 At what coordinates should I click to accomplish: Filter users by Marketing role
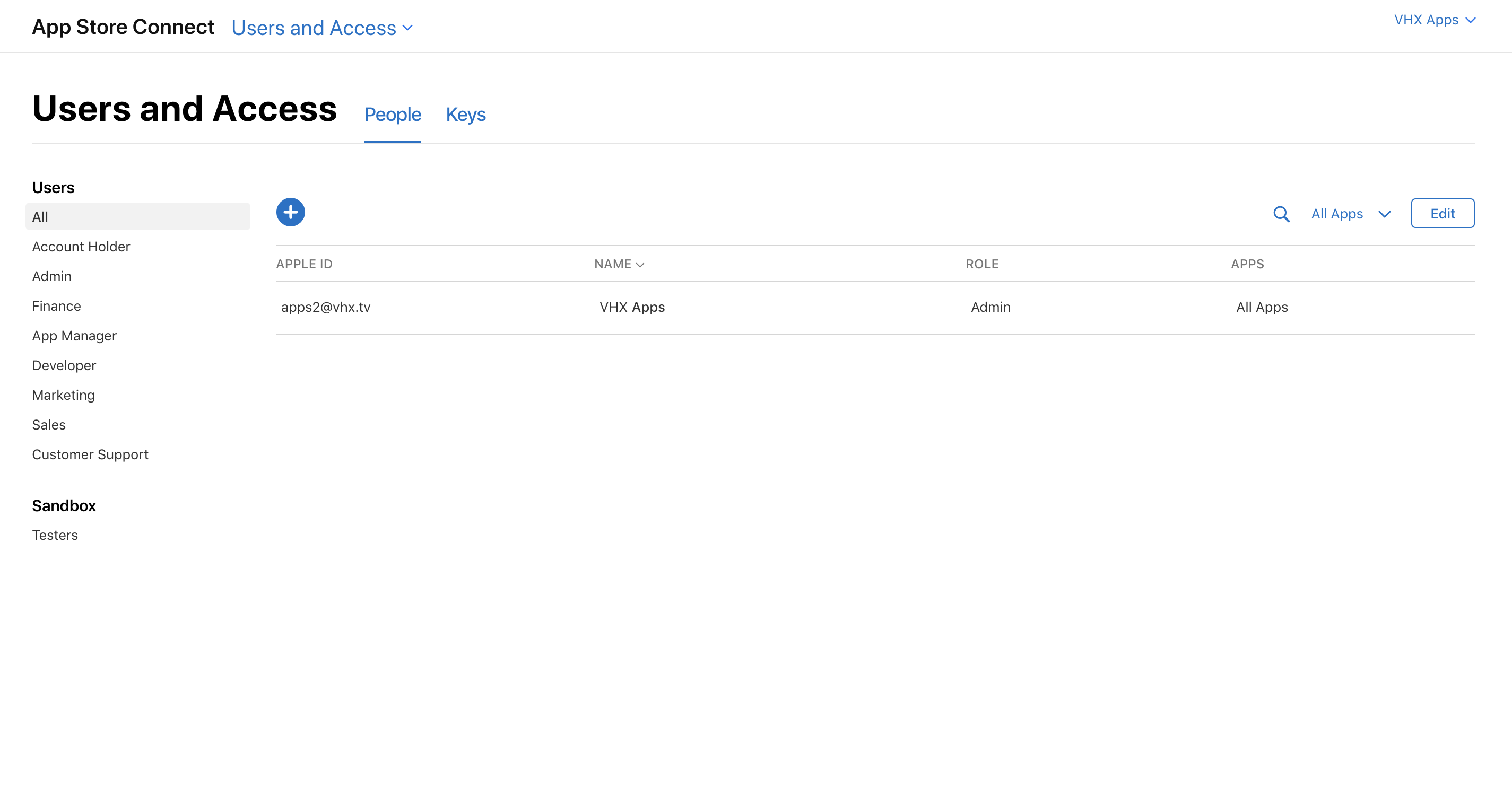[63, 396]
